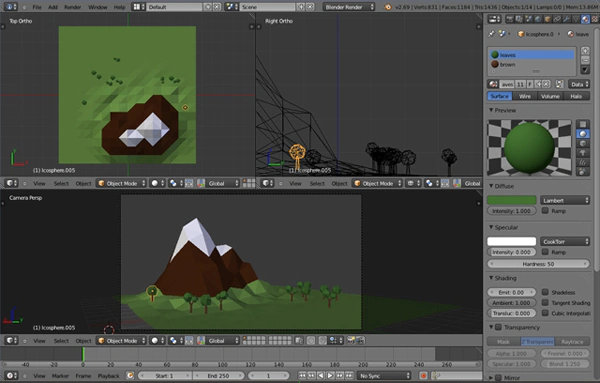The image size is (600, 383).
Task: Open the Lambert diffuse shader dropdown
Action: (565, 200)
